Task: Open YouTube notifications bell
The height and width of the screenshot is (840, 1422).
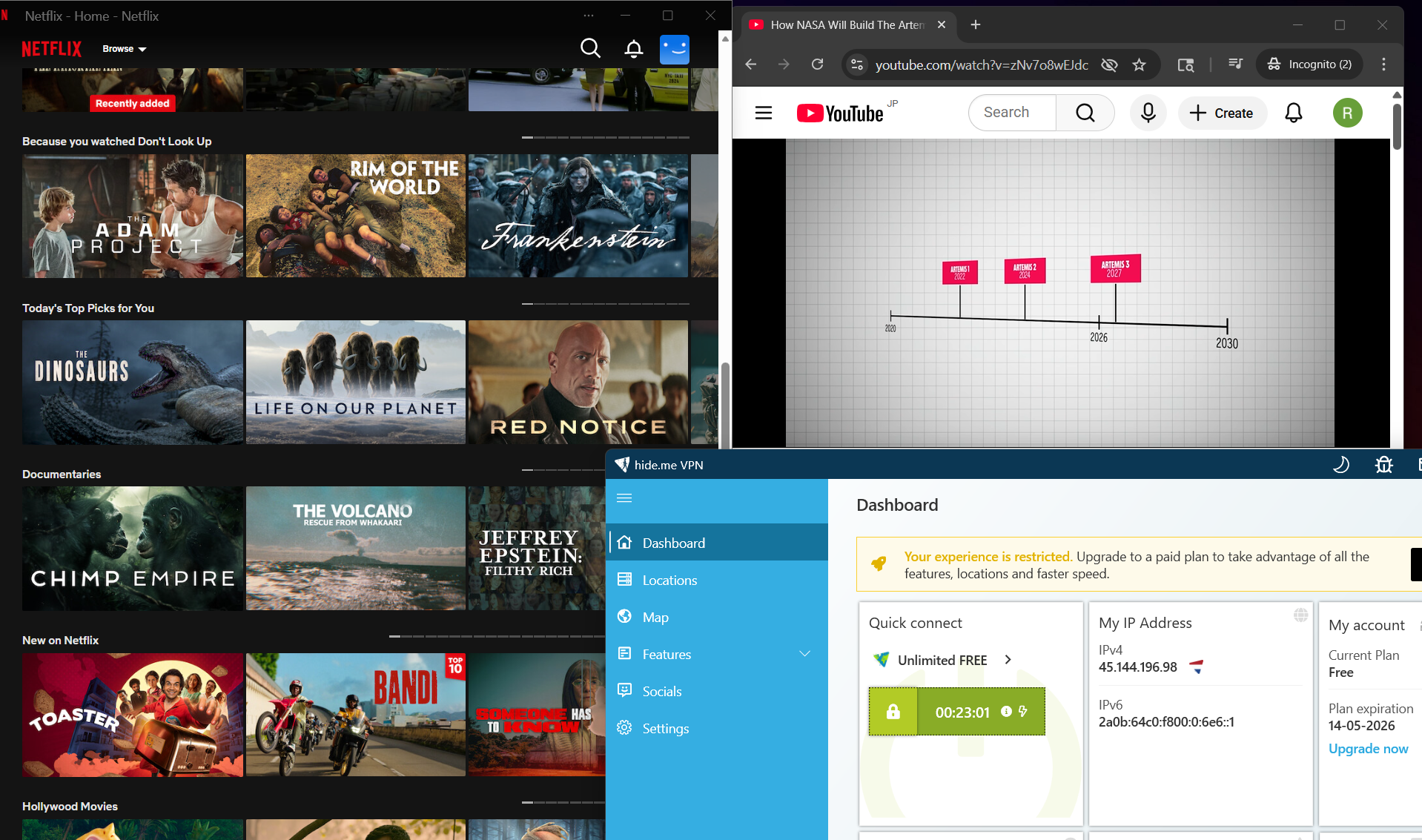Action: 1294,113
